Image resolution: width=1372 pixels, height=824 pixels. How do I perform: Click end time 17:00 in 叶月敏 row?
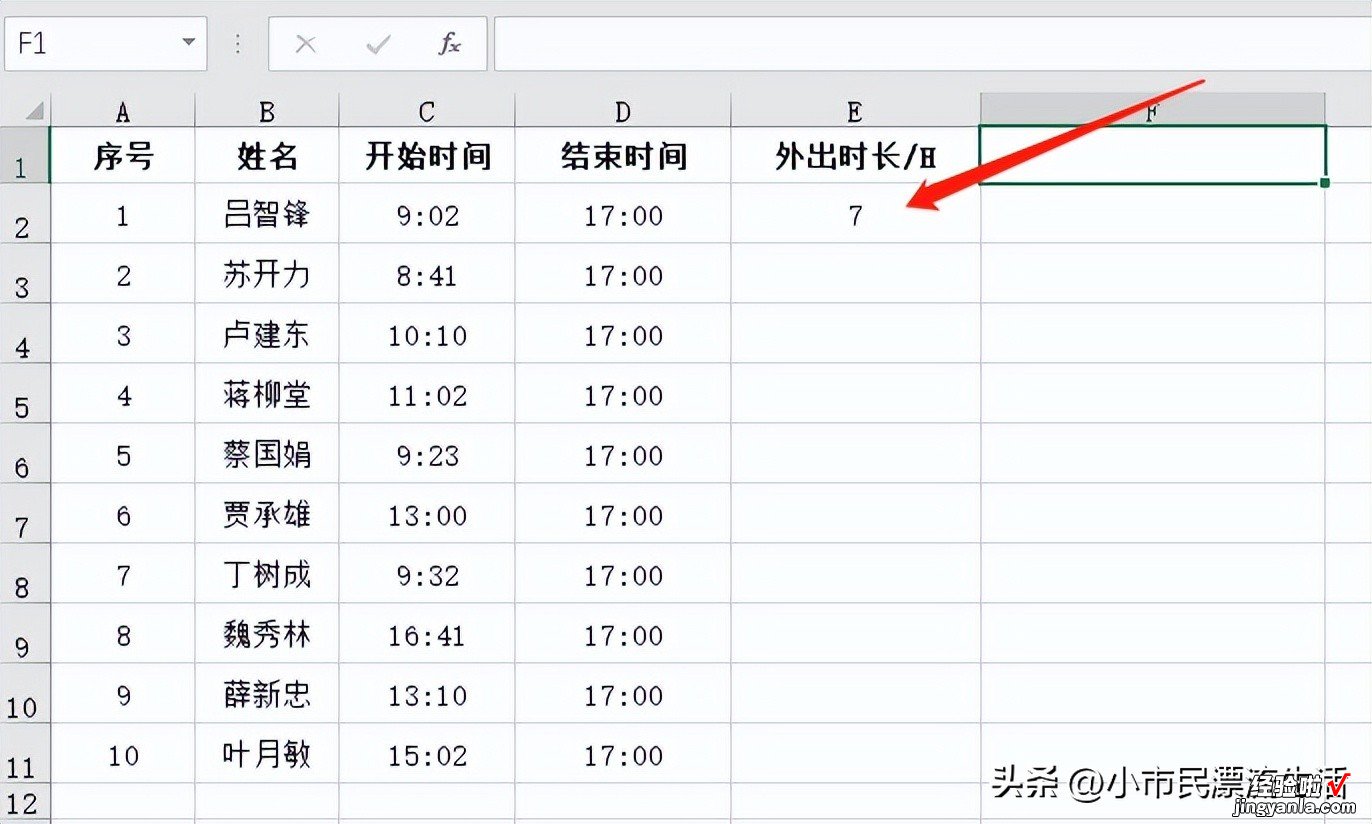623,754
